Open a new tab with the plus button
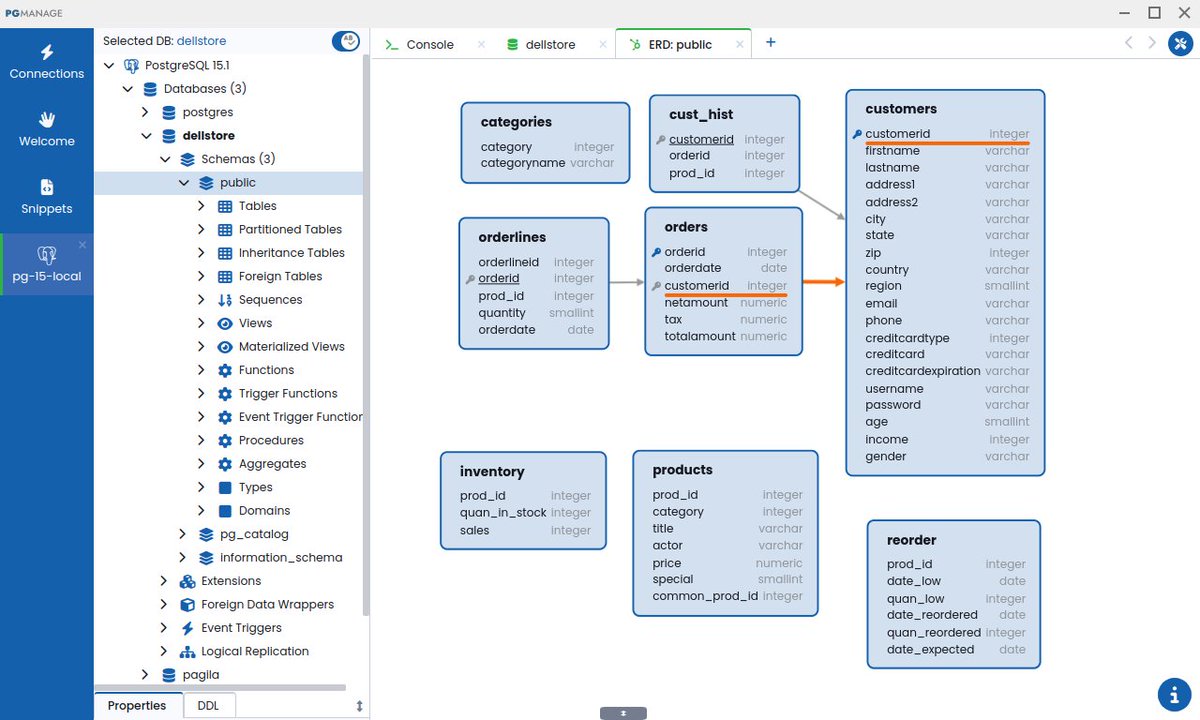This screenshot has width=1200, height=720. point(770,43)
